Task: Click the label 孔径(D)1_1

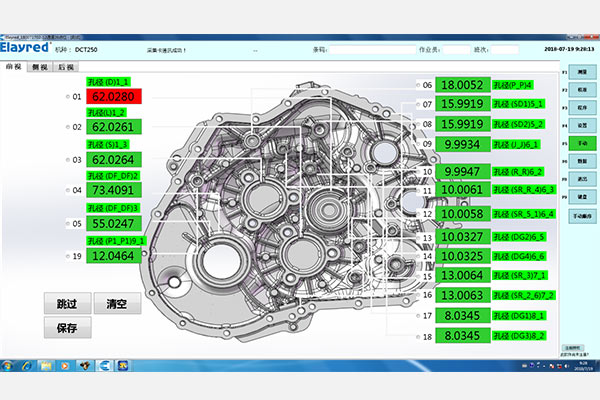Action: pyautogui.click(x=108, y=82)
